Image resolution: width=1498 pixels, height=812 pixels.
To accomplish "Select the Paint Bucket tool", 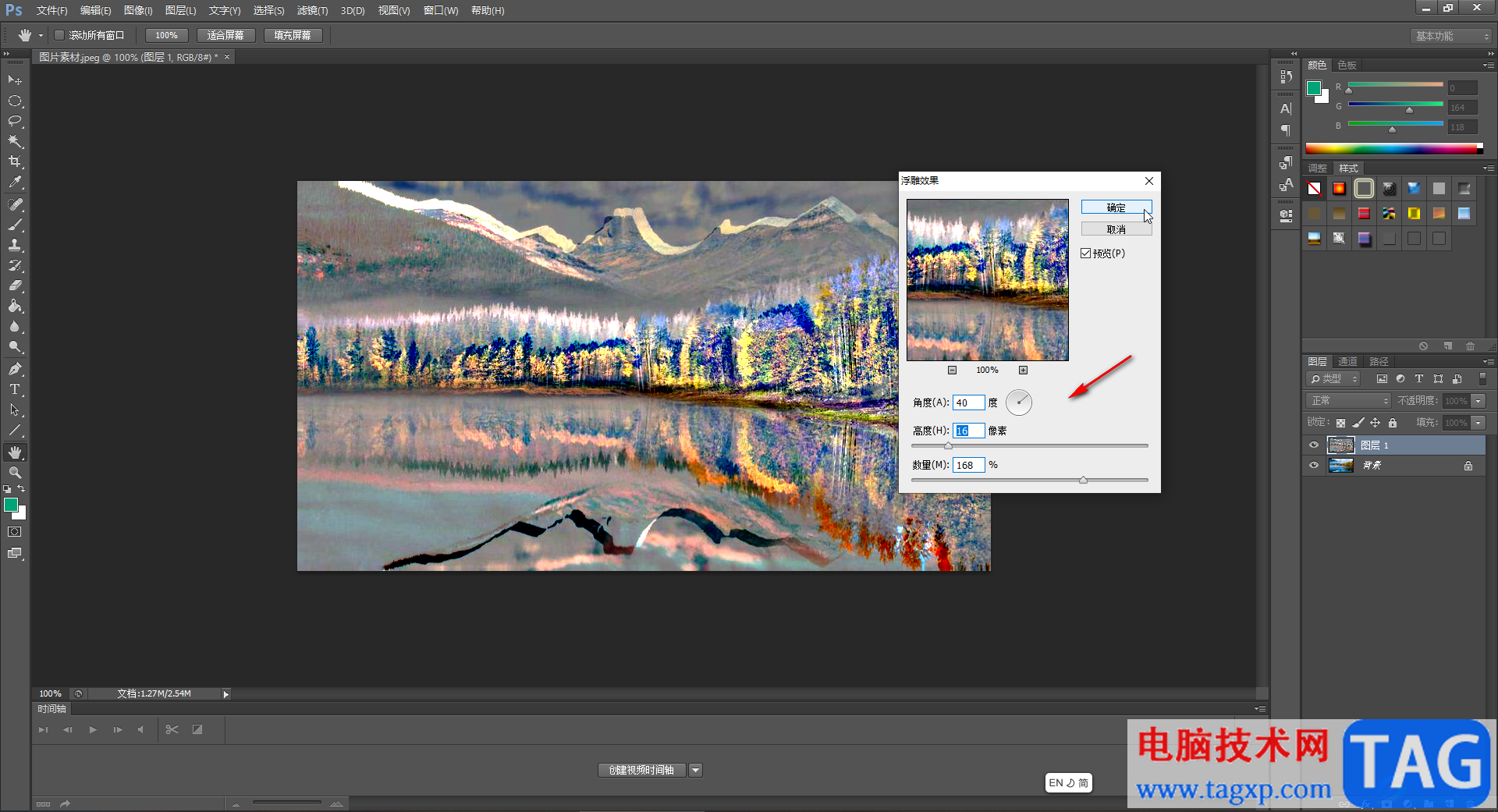I will (x=15, y=306).
